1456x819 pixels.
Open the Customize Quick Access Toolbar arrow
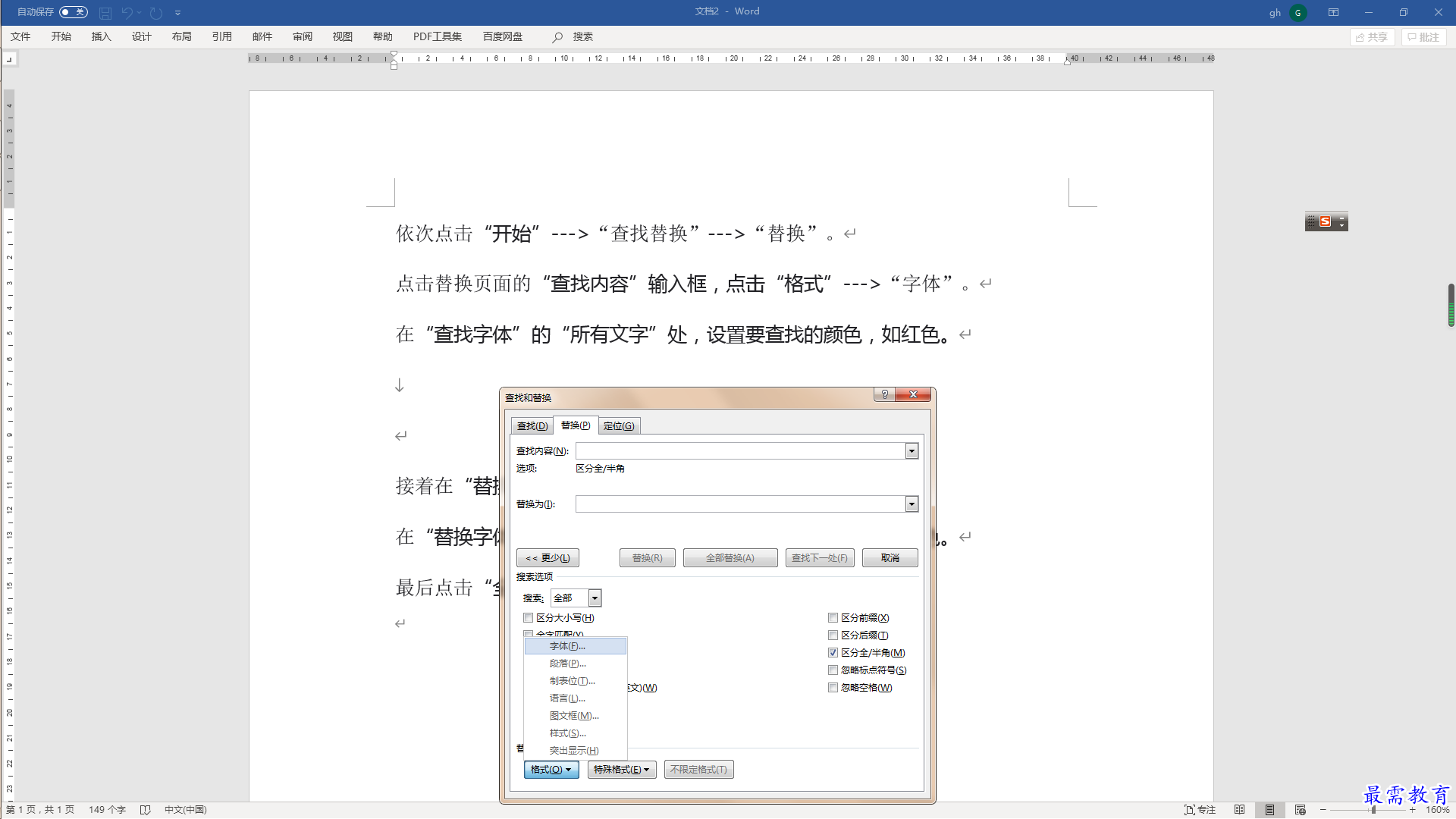click(x=177, y=12)
